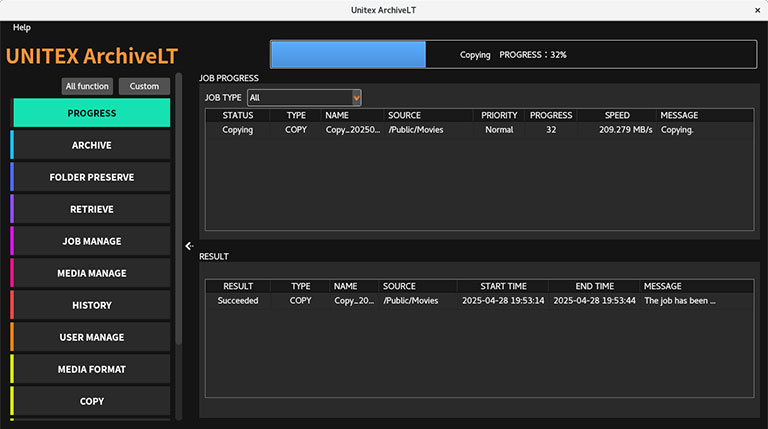Click /Public/Movies in result row
This screenshot has height=429, width=768.
(x=410, y=301)
